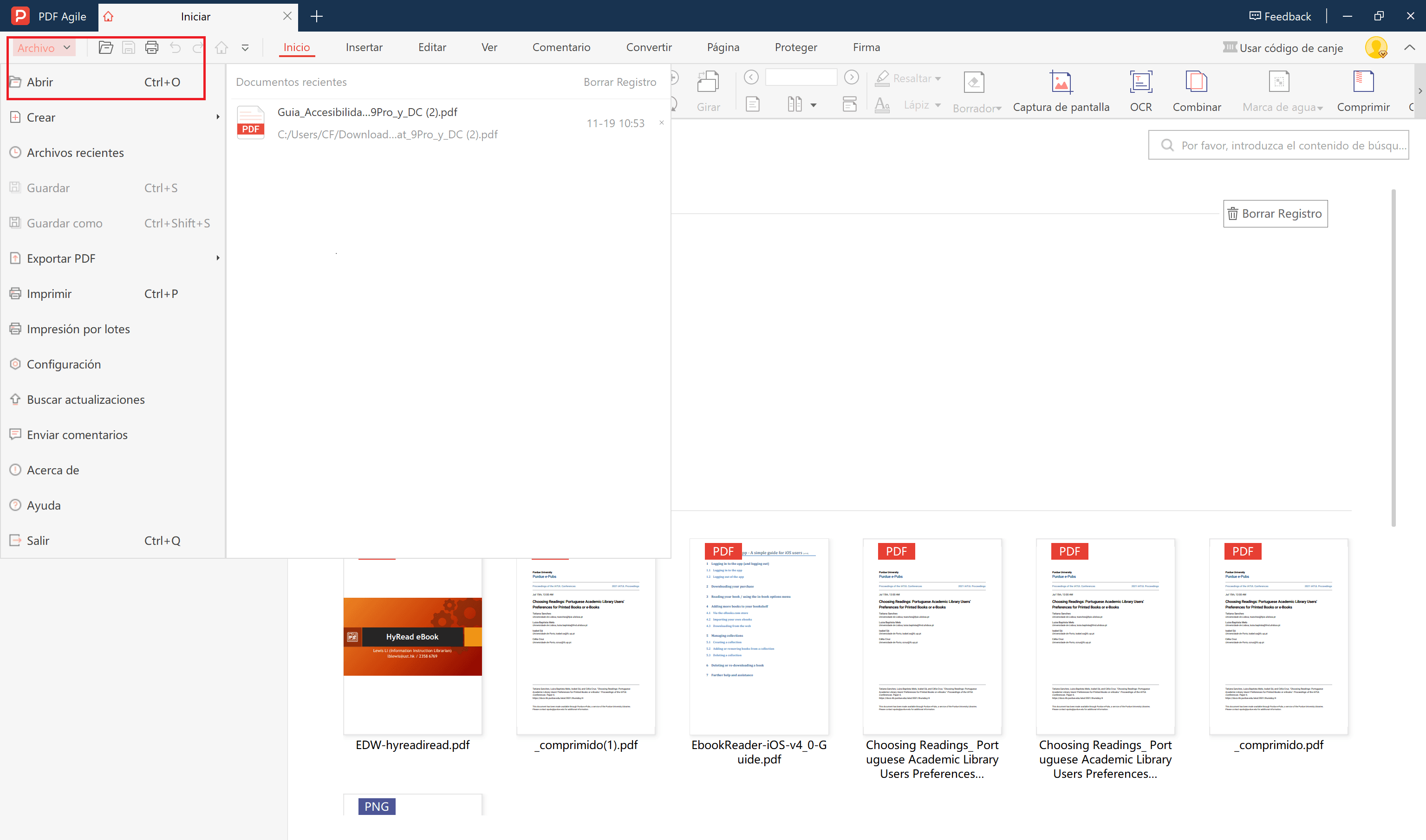Click the Comprimir icon
The width and height of the screenshot is (1426, 840).
(x=1362, y=82)
